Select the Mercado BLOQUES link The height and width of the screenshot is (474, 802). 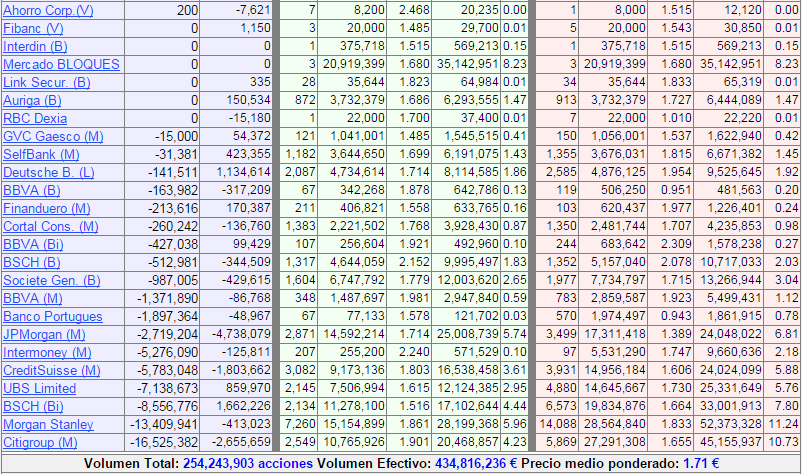coord(61,64)
